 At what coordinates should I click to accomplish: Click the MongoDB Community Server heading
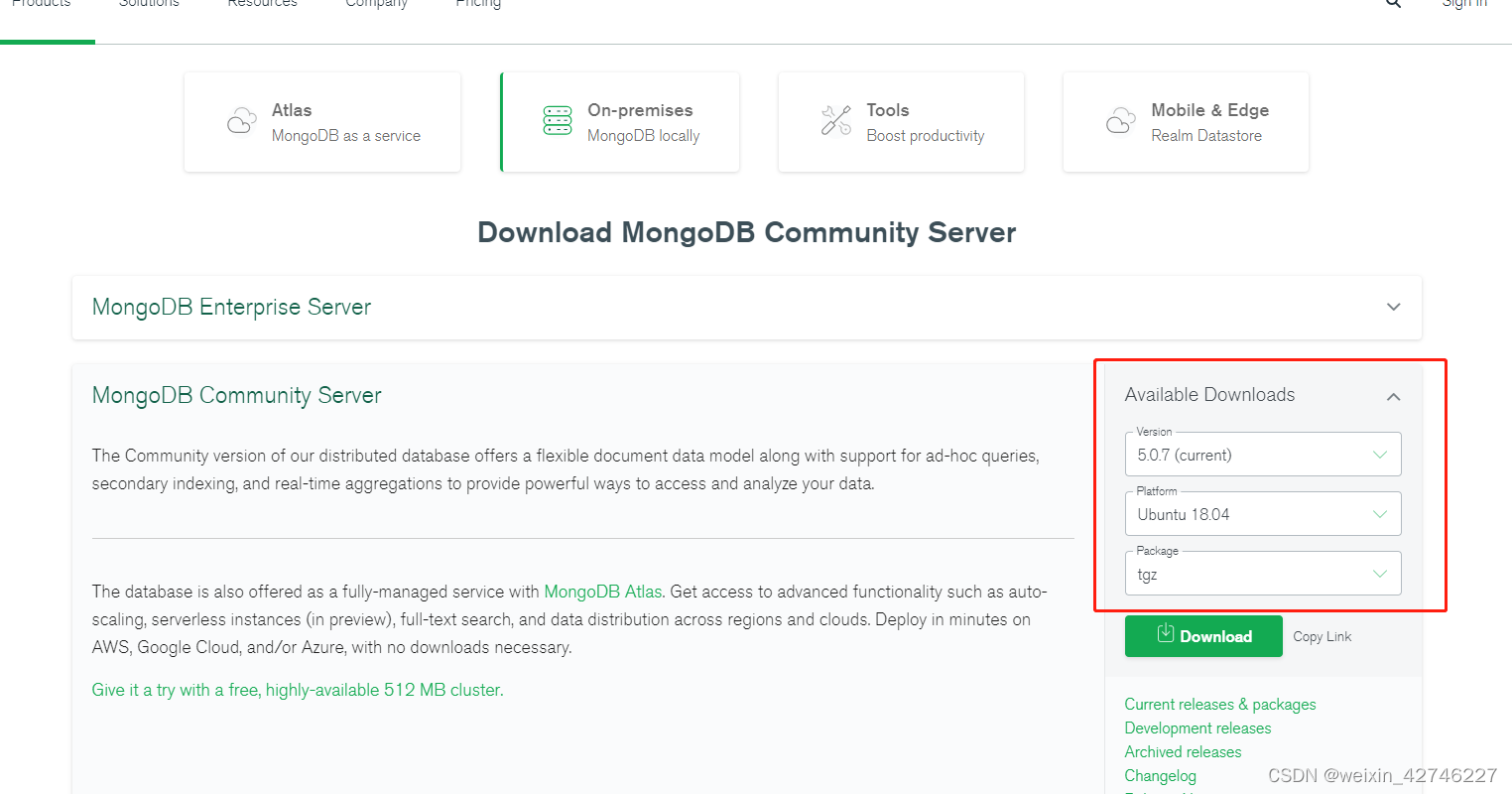pyautogui.click(x=236, y=395)
